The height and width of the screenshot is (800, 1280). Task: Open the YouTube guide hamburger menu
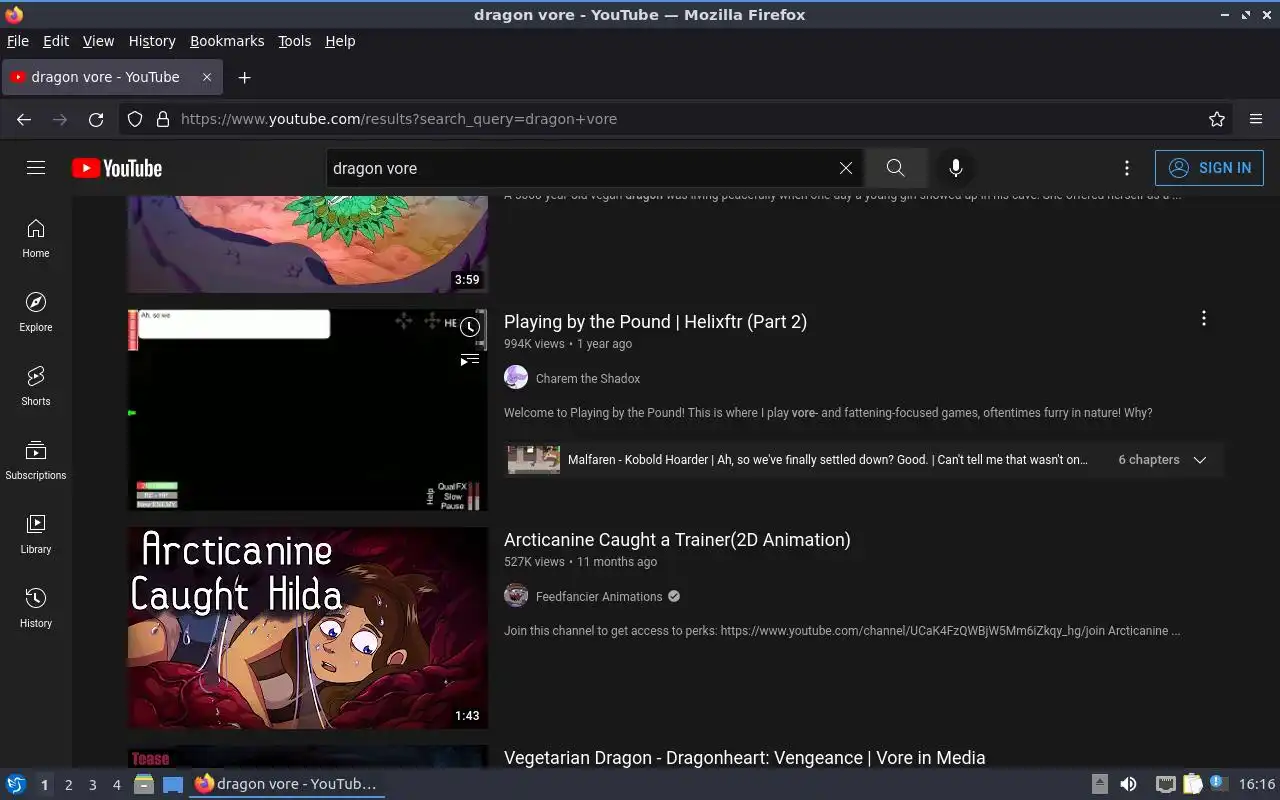36,168
